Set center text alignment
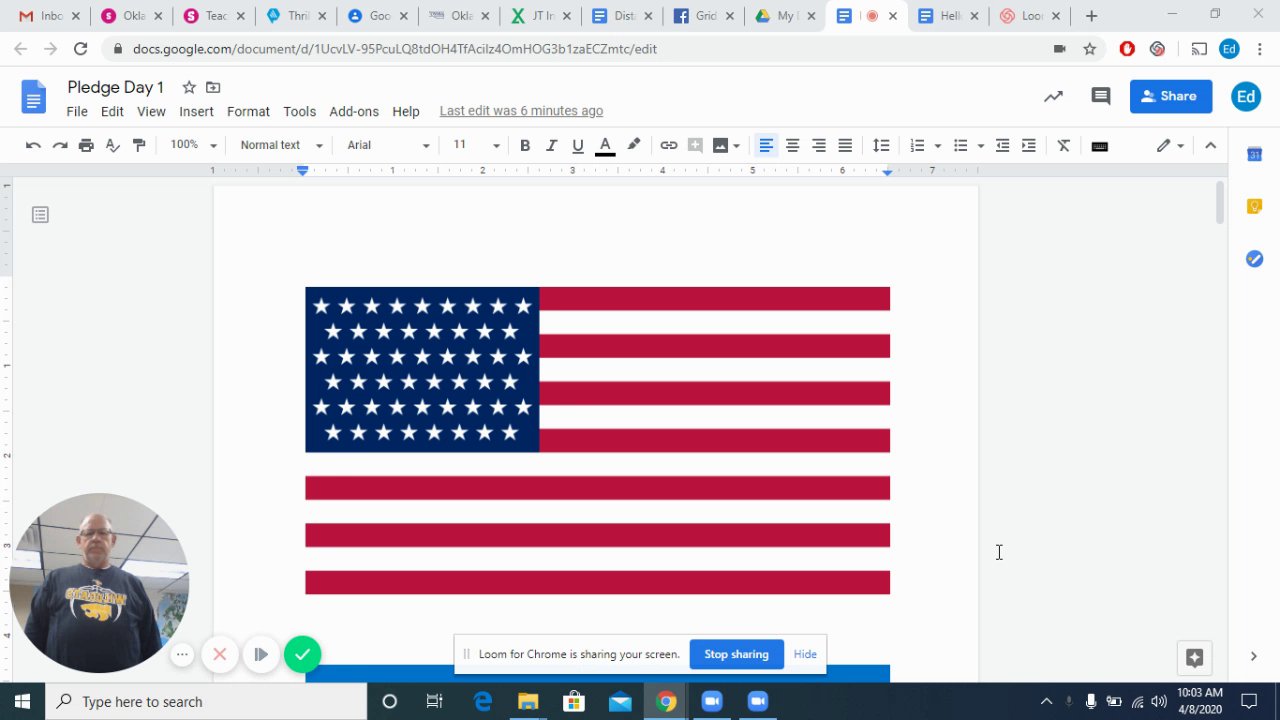The width and height of the screenshot is (1280, 720). (x=792, y=145)
